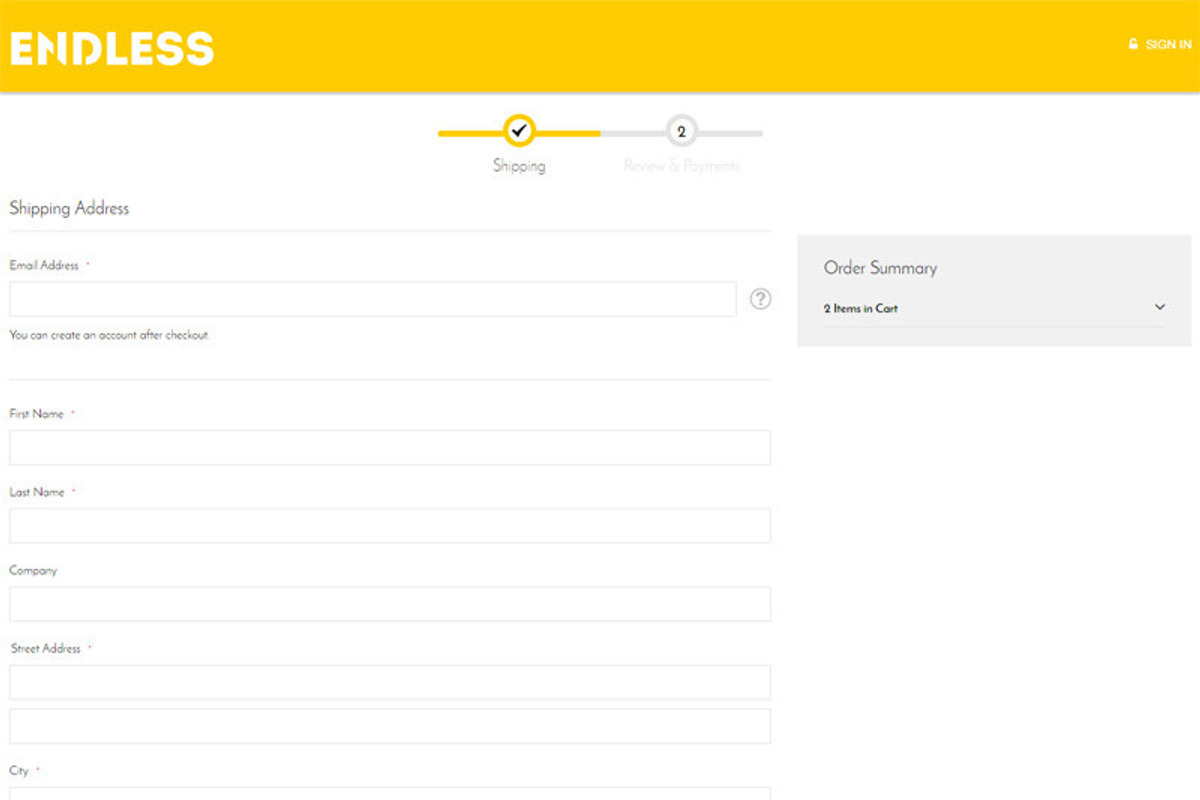This screenshot has height=800, width=1200.
Task: Expand the Order Summary chevron arrow
Action: [x=1159, y=307]
